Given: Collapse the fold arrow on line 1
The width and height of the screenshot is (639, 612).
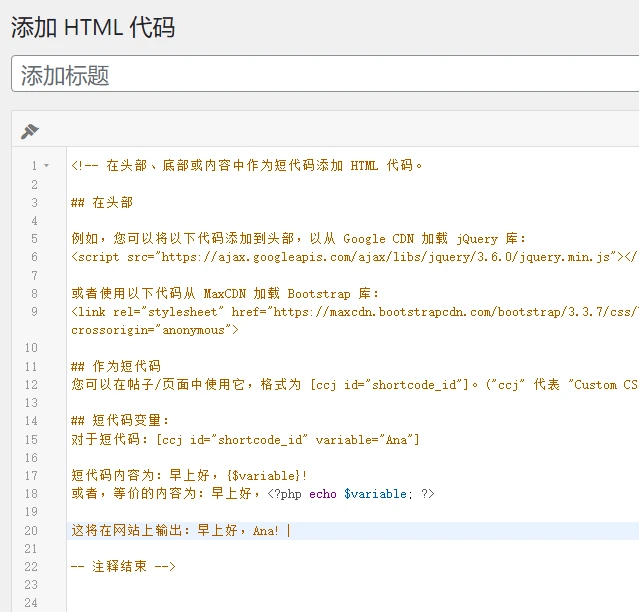Looking at the screenshot, I should pyautogui.click(x=46, y=165).
